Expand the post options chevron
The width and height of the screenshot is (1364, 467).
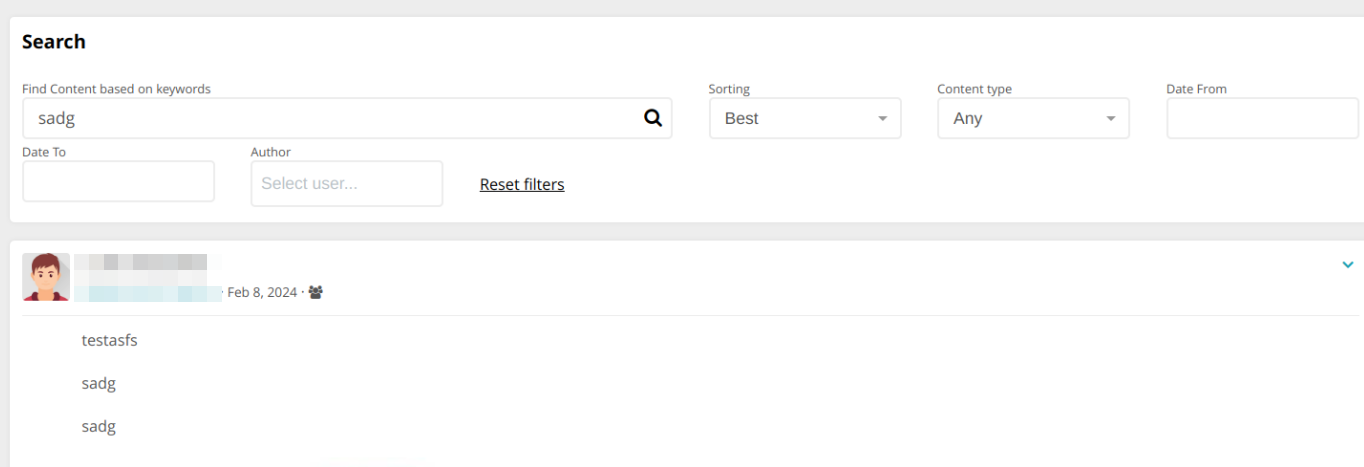coord(1347,265)
